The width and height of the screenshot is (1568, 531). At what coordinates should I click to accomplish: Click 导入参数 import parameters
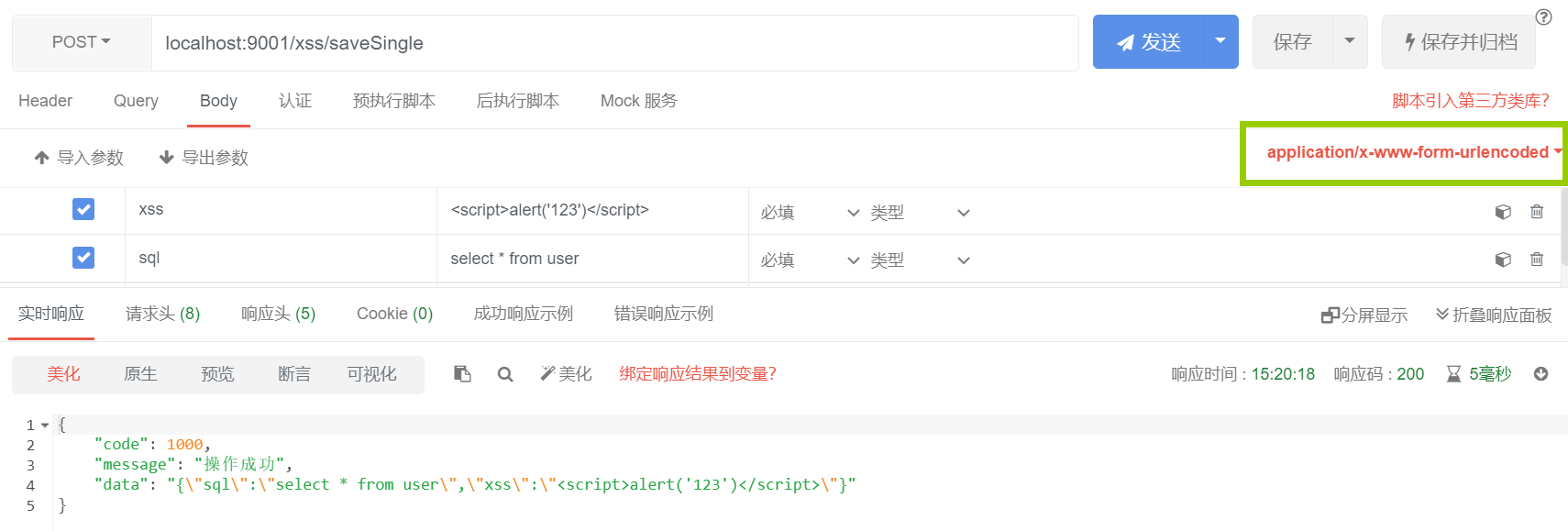click(79, 158)
